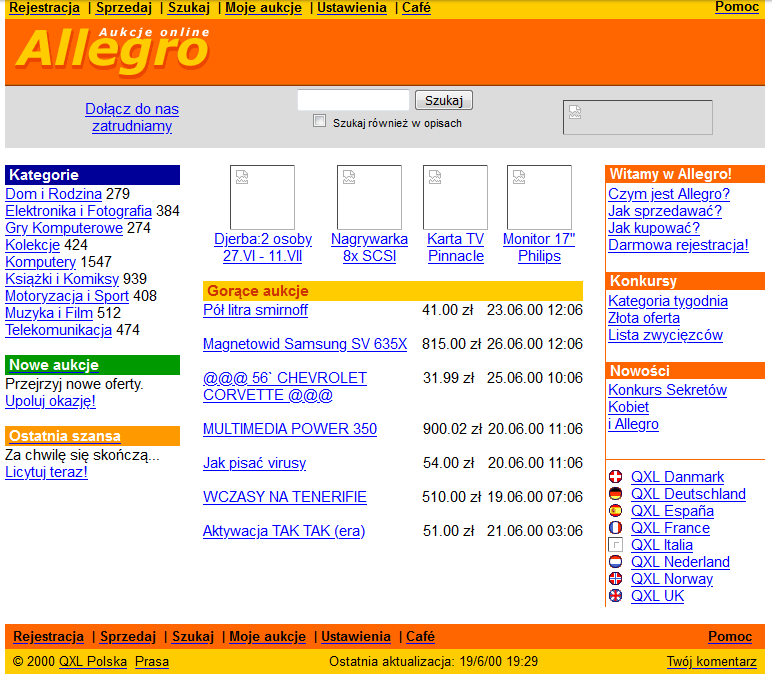The image size is (772, 678).
Task: Click the UK flag icon
Action: point(615,595)
